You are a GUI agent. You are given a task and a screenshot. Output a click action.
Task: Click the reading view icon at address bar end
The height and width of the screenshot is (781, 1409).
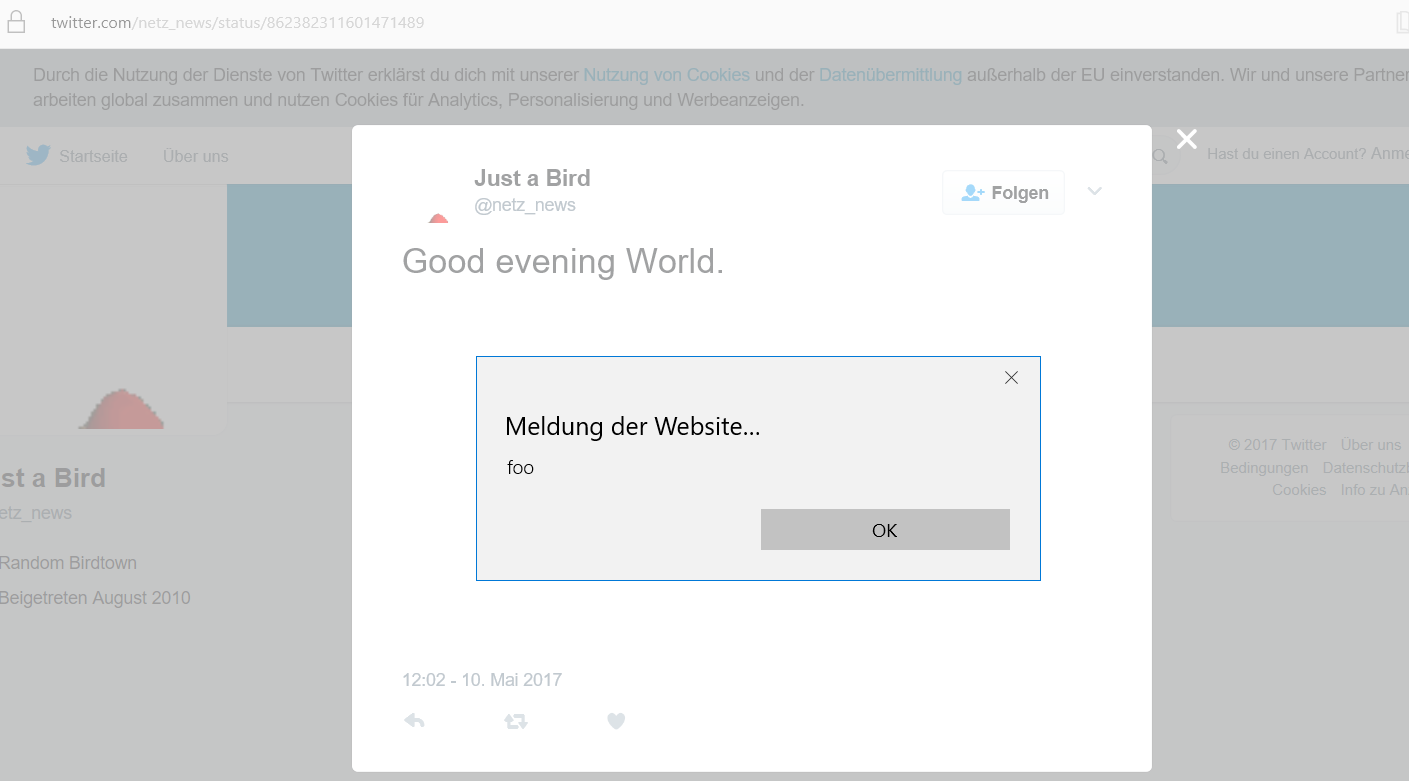point(1402,22)
